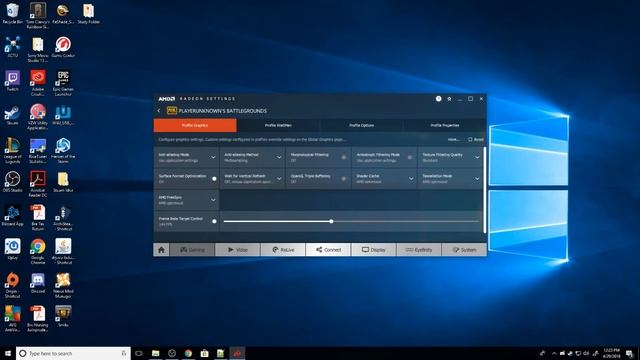Click the More link beside Reset
Viewport: 640px width, 360px height.
click(453, 140)
